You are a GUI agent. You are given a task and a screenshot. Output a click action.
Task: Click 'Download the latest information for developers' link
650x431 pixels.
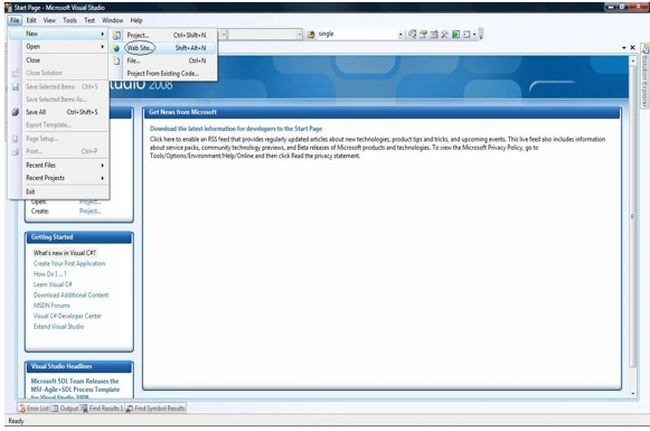pyautogui.click(x=236, y=129)
